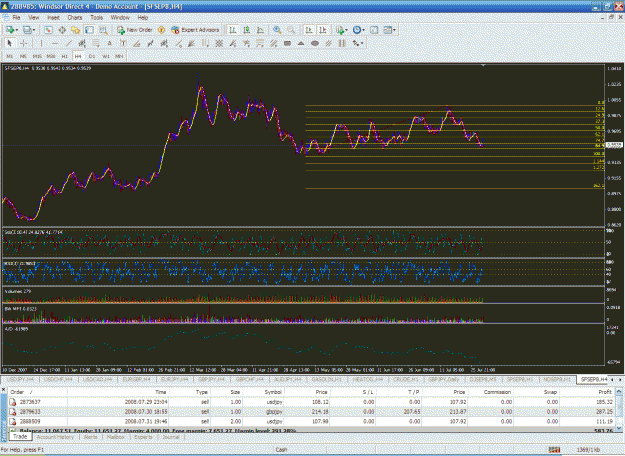The height and width of the screenshot is (456, 625).
Task: Expand the profiles dropdown arrow
Action: 34,30
